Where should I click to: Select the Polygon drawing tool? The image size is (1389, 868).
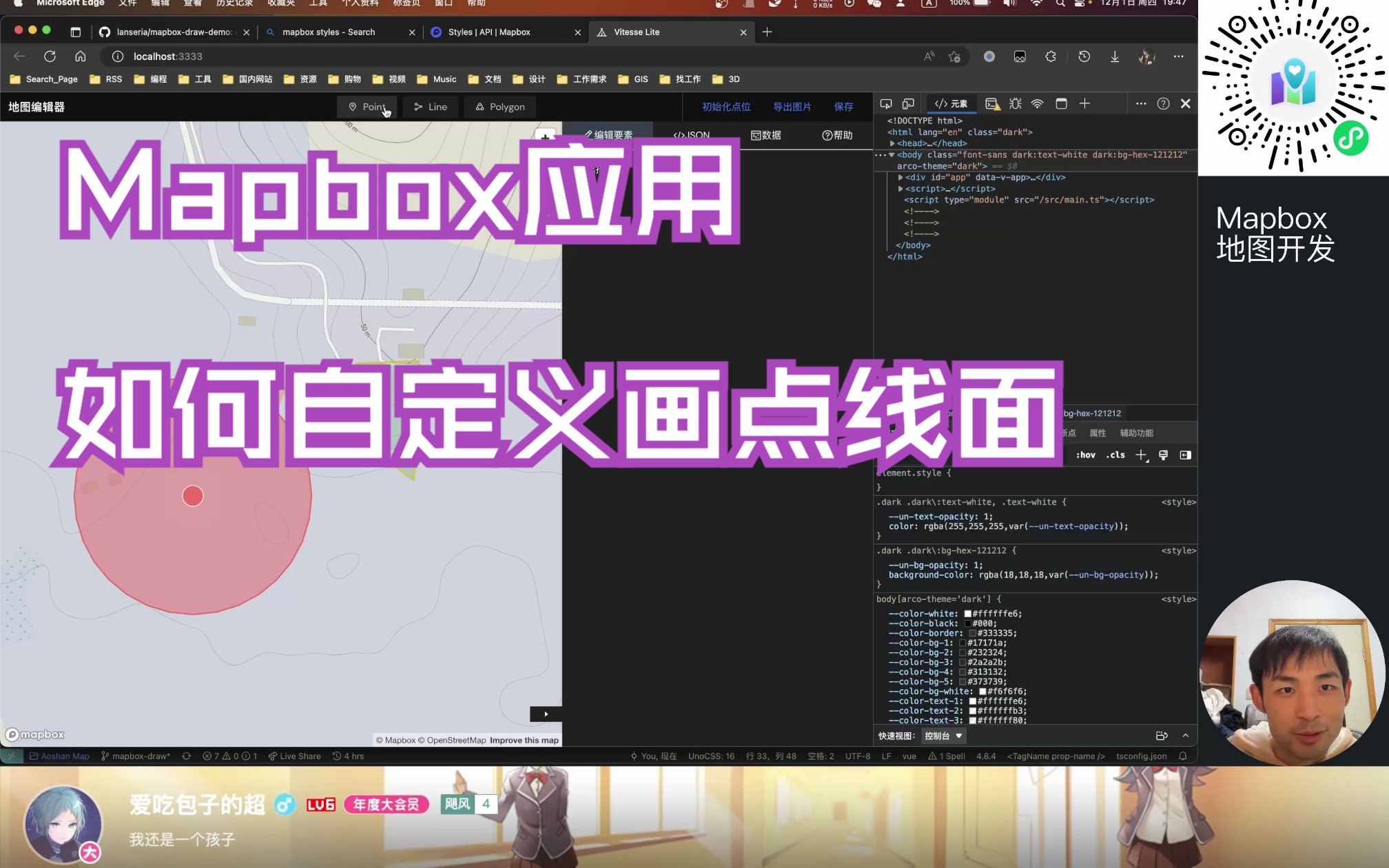pyautogui.click(x=500, y=107)
